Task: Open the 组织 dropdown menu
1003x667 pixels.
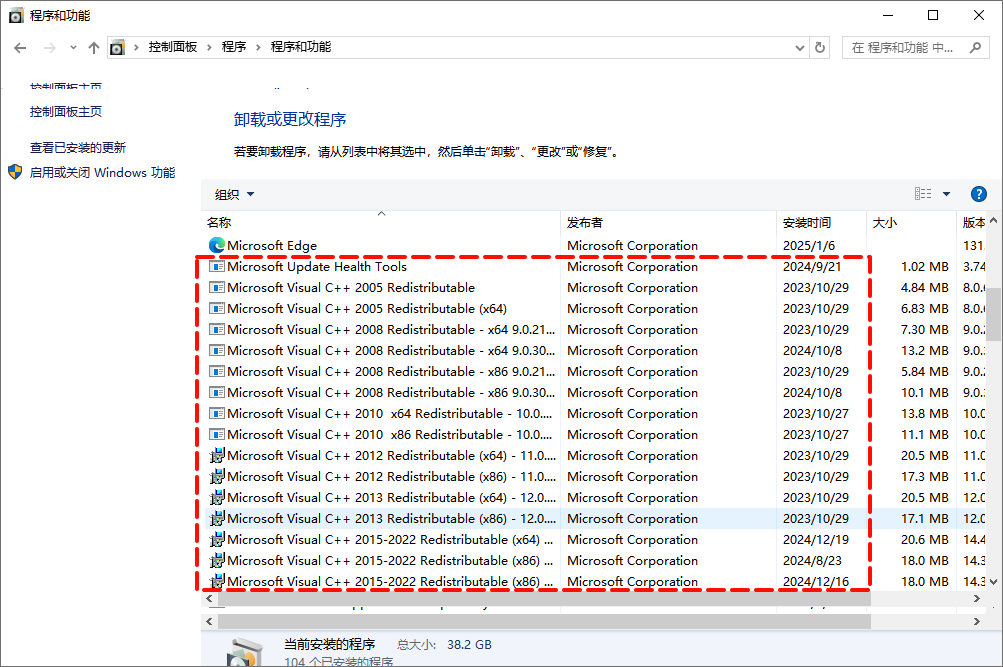Action: click(234, 194)
